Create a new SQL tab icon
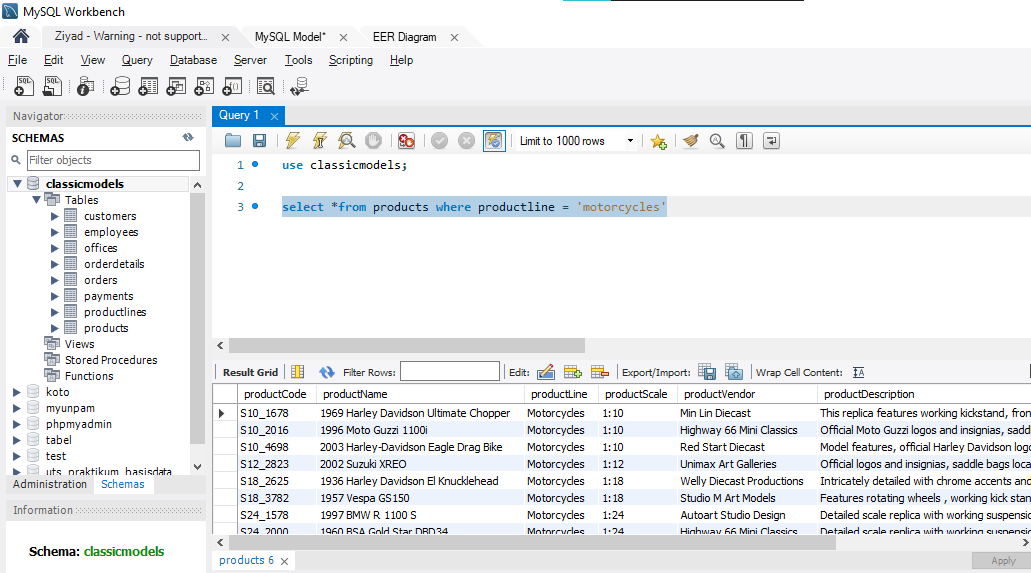The height and width of the screenshot is (573, 1031). coord(24,86)
